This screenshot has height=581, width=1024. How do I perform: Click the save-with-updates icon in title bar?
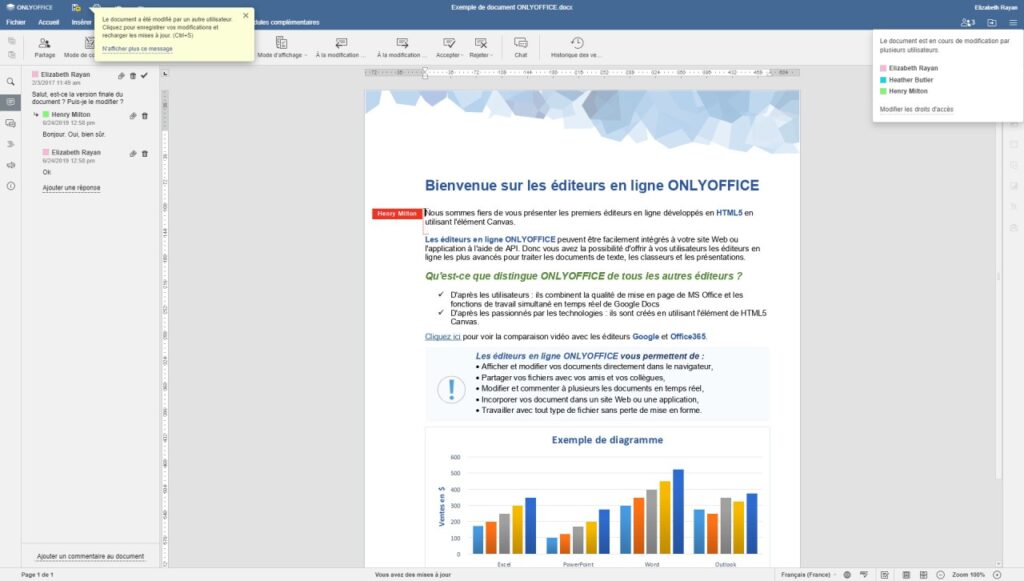(76, 7)
